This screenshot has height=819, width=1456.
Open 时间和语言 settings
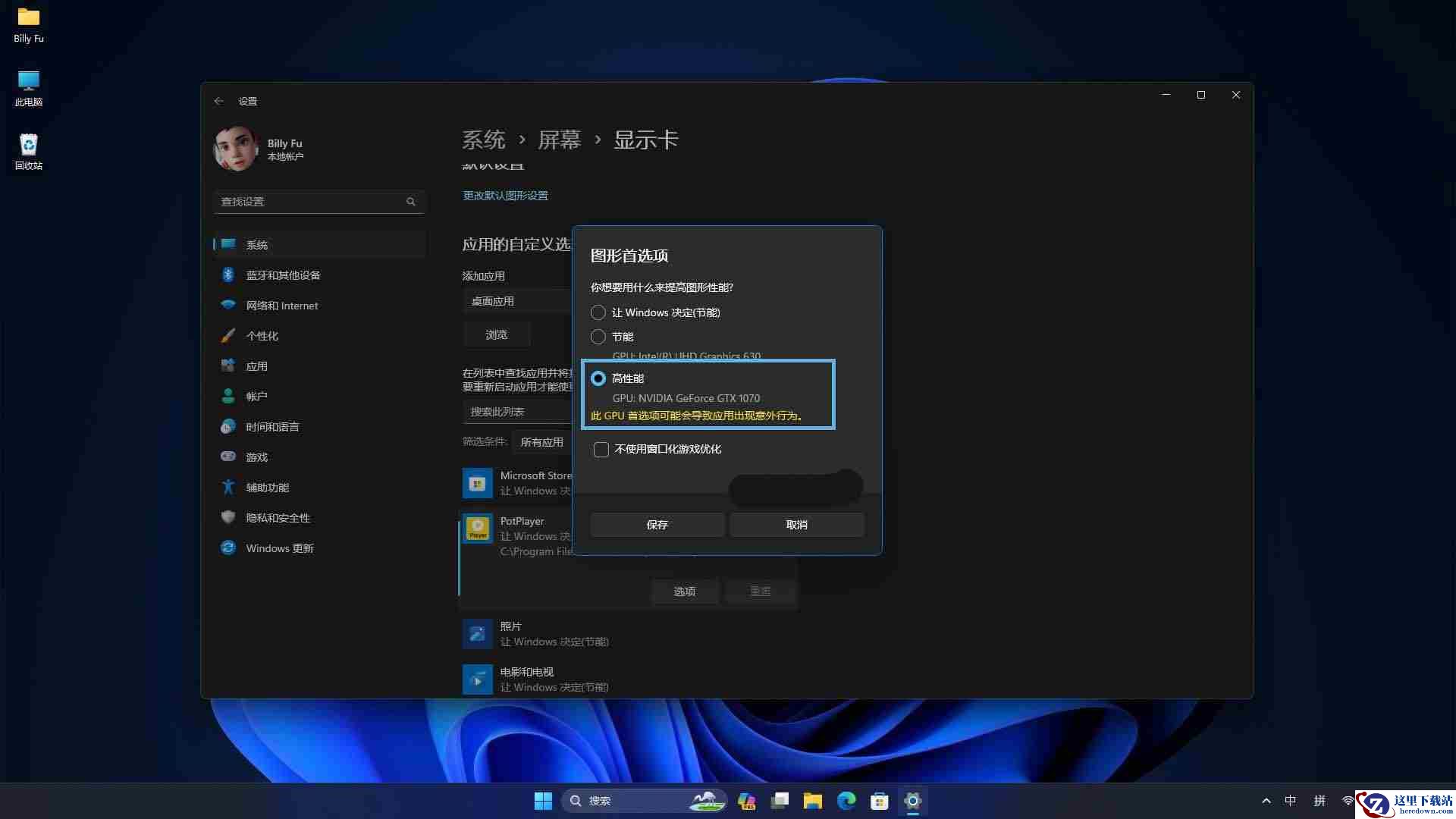(x=319, y=427)
